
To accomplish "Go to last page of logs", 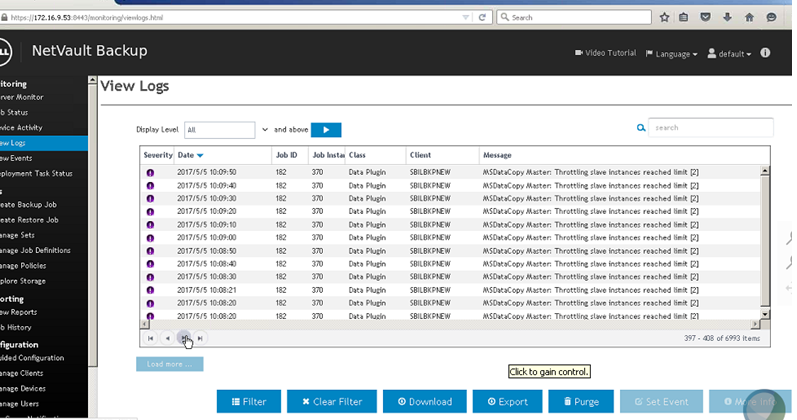I will tap(200, 338).
